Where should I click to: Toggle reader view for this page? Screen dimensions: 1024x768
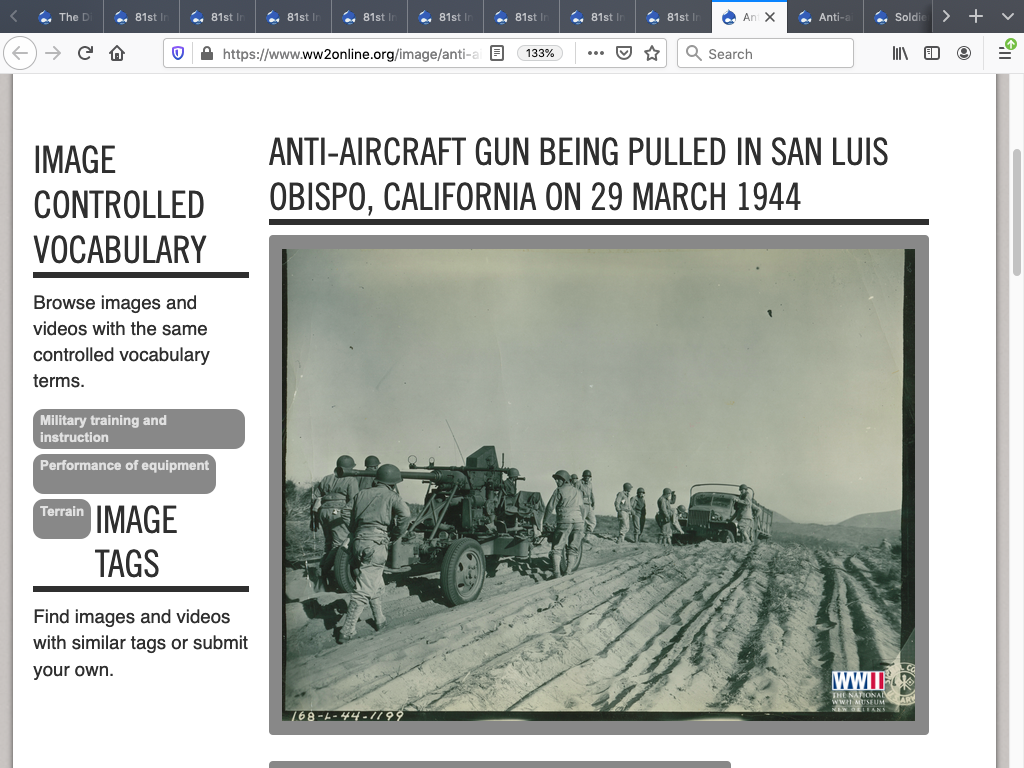point(497,54)
